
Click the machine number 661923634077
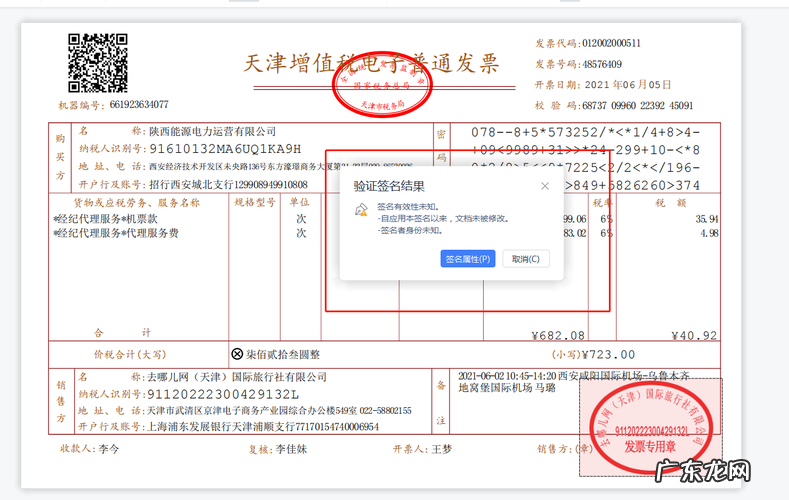(x=139, y=105)
